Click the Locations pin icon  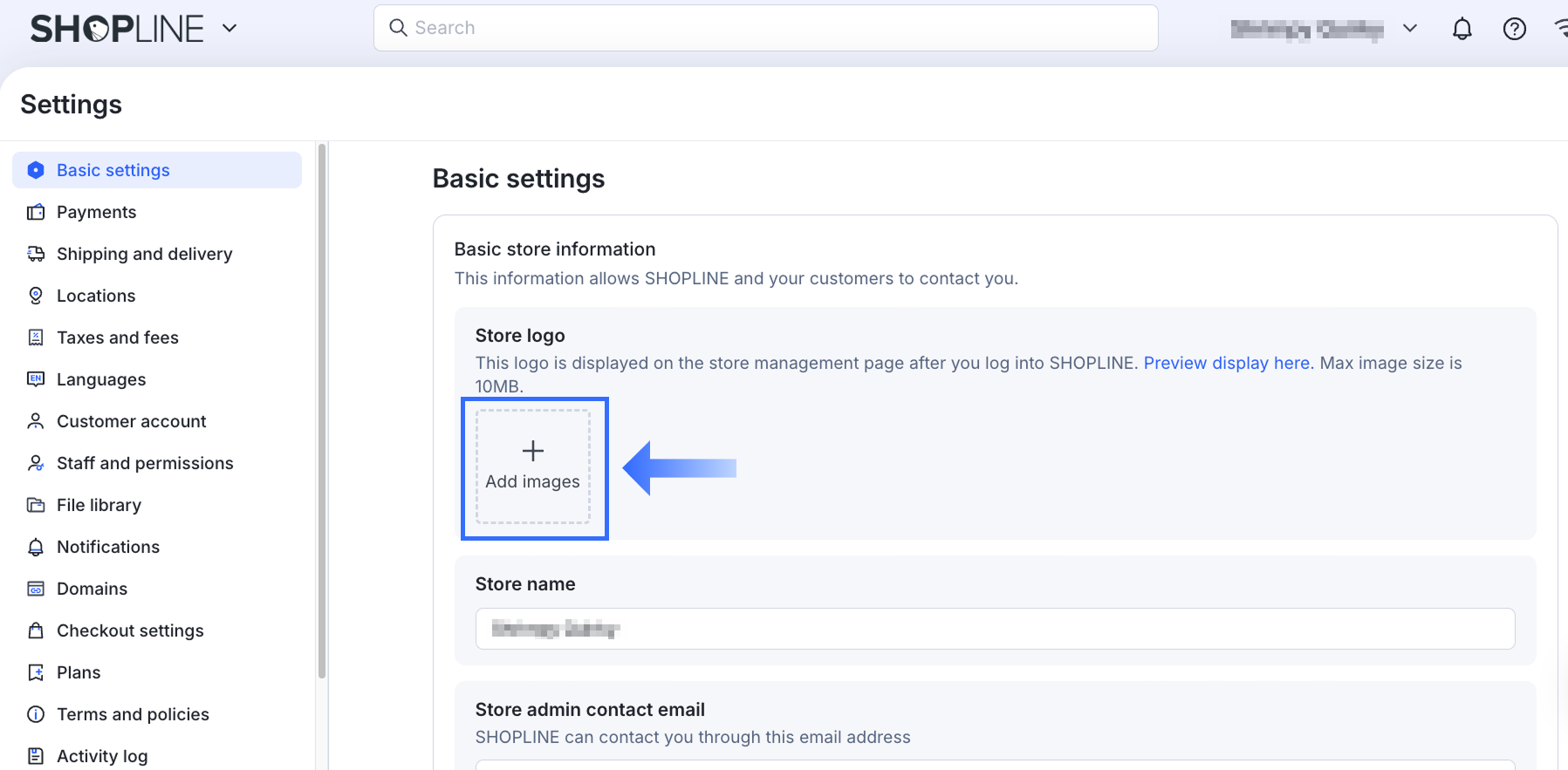click(x=36, y=296)
